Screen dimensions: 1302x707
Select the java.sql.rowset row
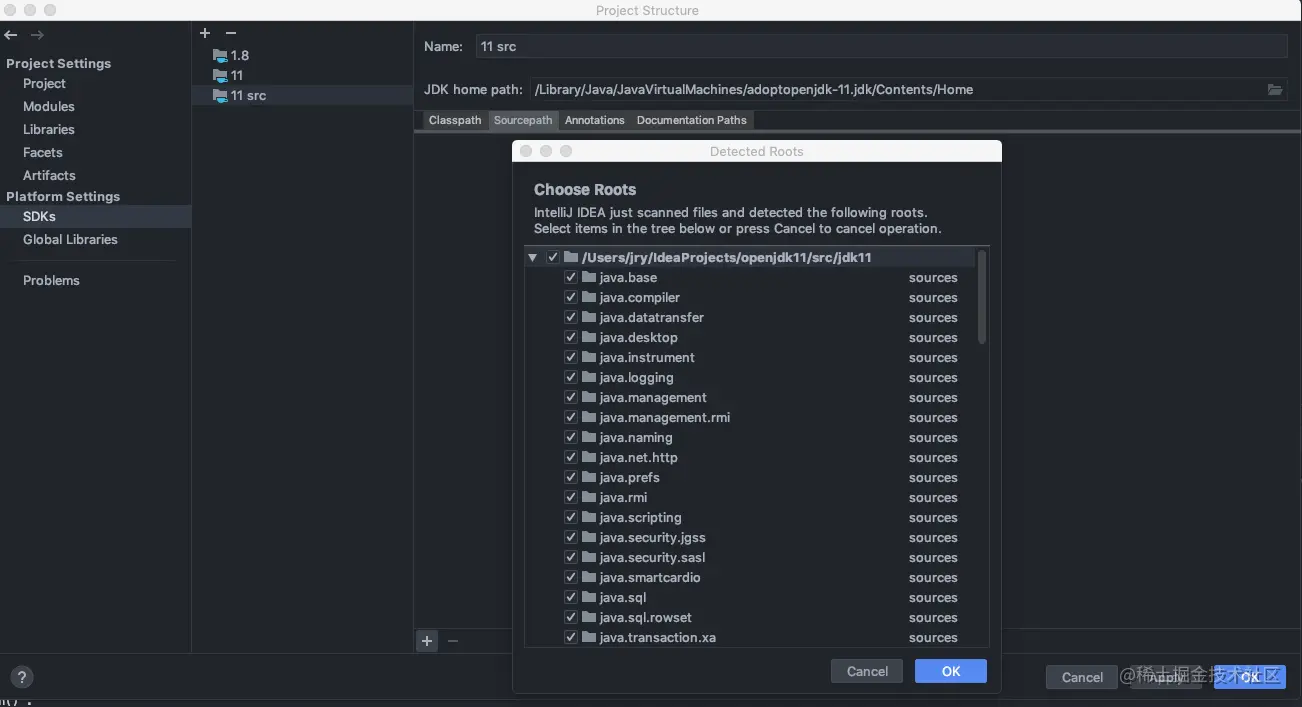point(750,617)
